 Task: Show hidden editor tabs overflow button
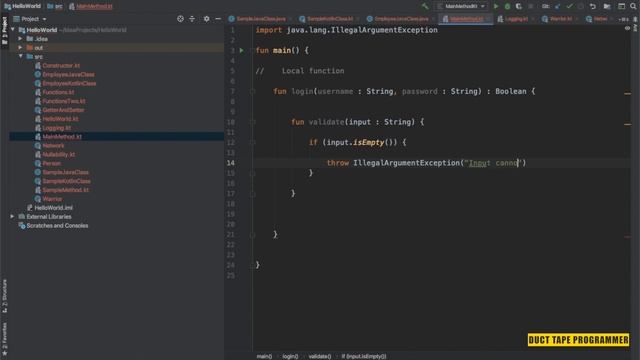(x=623, y=19)
